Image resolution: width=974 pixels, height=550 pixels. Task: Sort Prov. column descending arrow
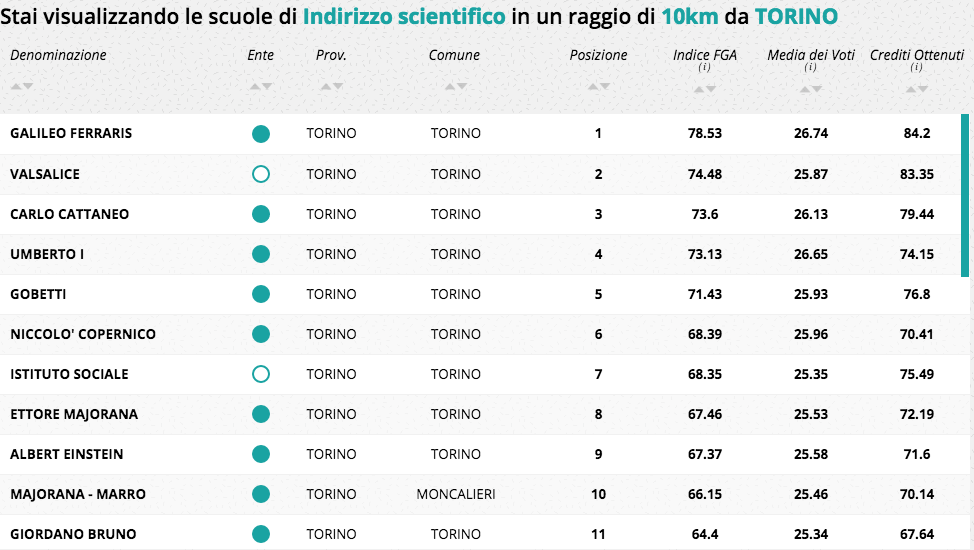coord(338,86)
